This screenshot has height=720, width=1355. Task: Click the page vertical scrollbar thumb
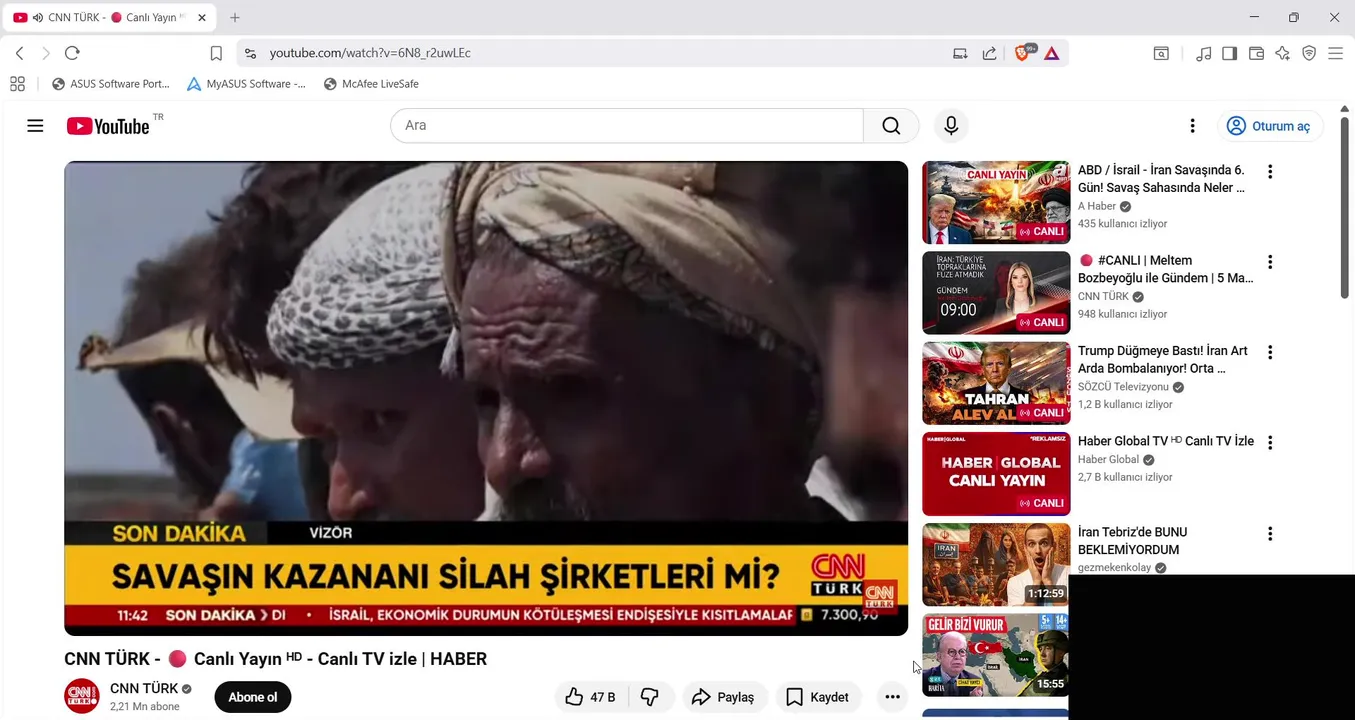[x=1345, y=208]
